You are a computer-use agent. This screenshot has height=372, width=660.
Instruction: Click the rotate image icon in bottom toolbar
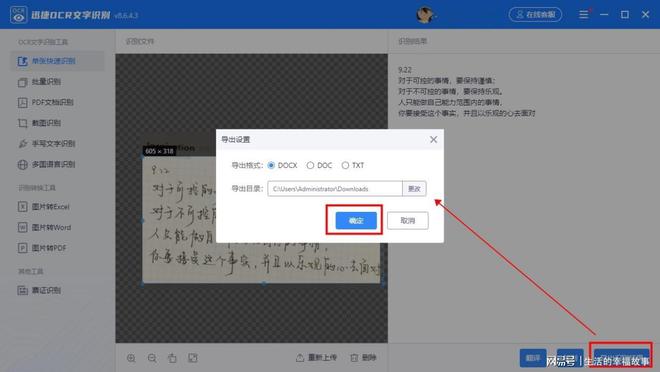pos(172,358)
